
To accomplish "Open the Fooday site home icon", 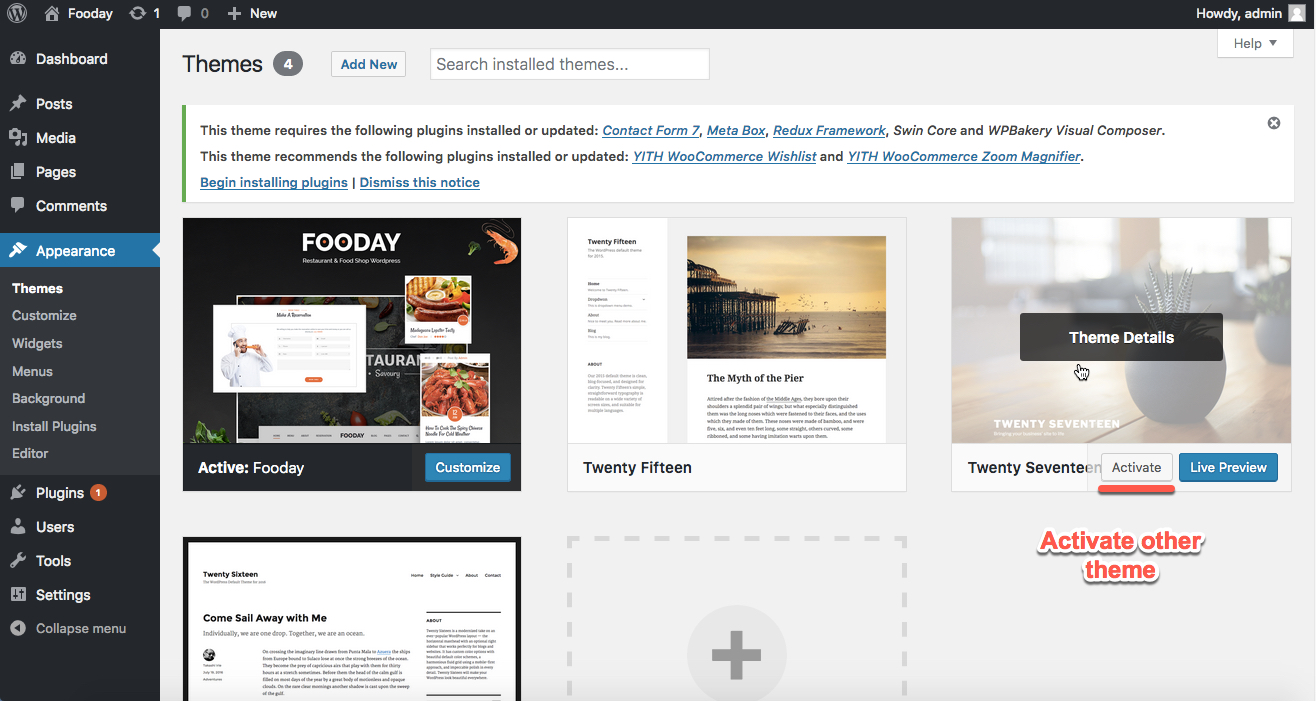I will pos(51,13).
